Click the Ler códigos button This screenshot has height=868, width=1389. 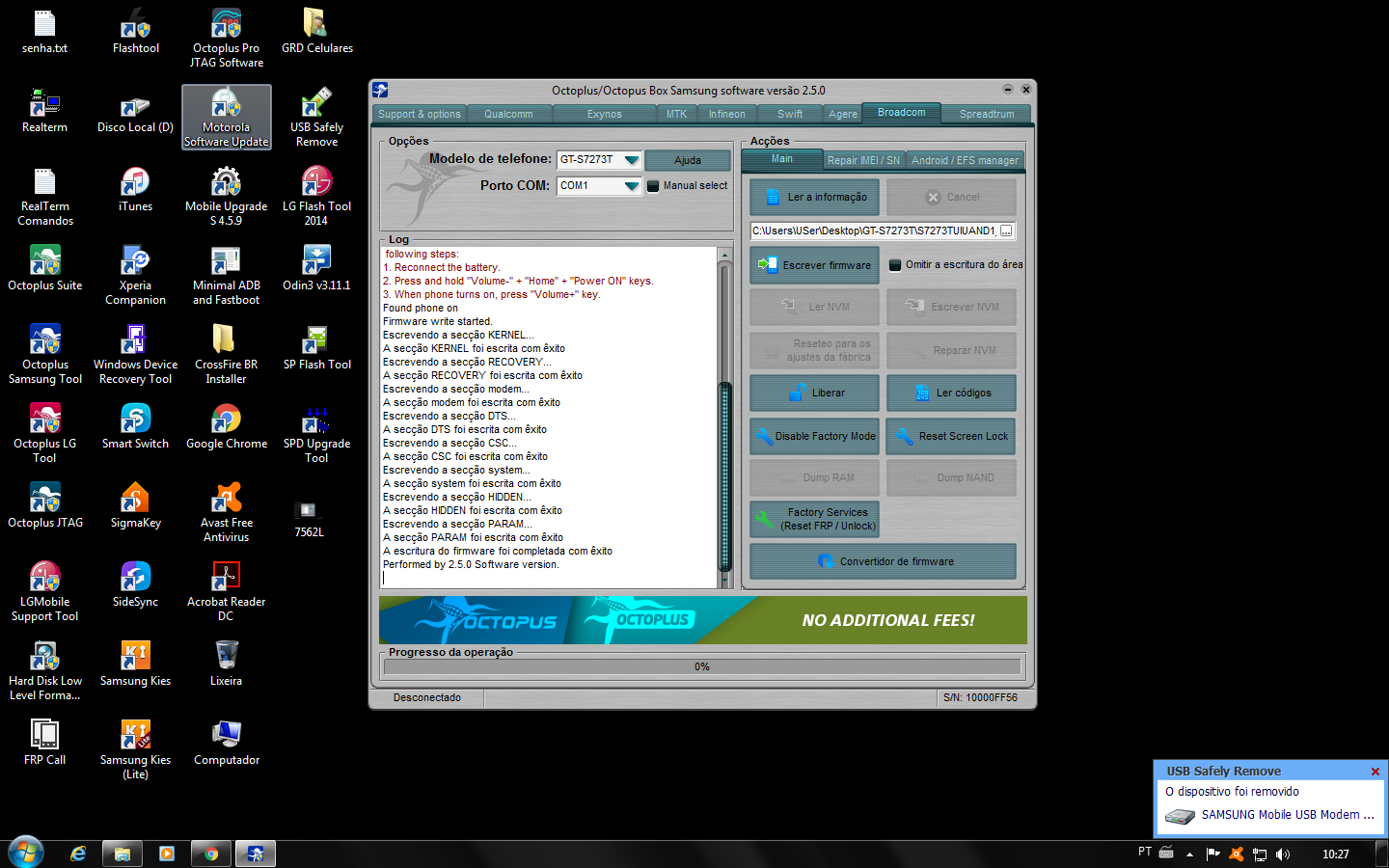tap(951, 393)
